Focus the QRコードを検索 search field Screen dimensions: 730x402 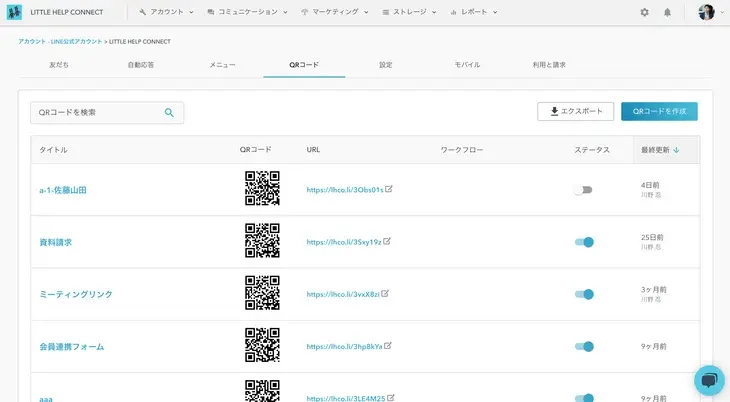click(97, 113)
